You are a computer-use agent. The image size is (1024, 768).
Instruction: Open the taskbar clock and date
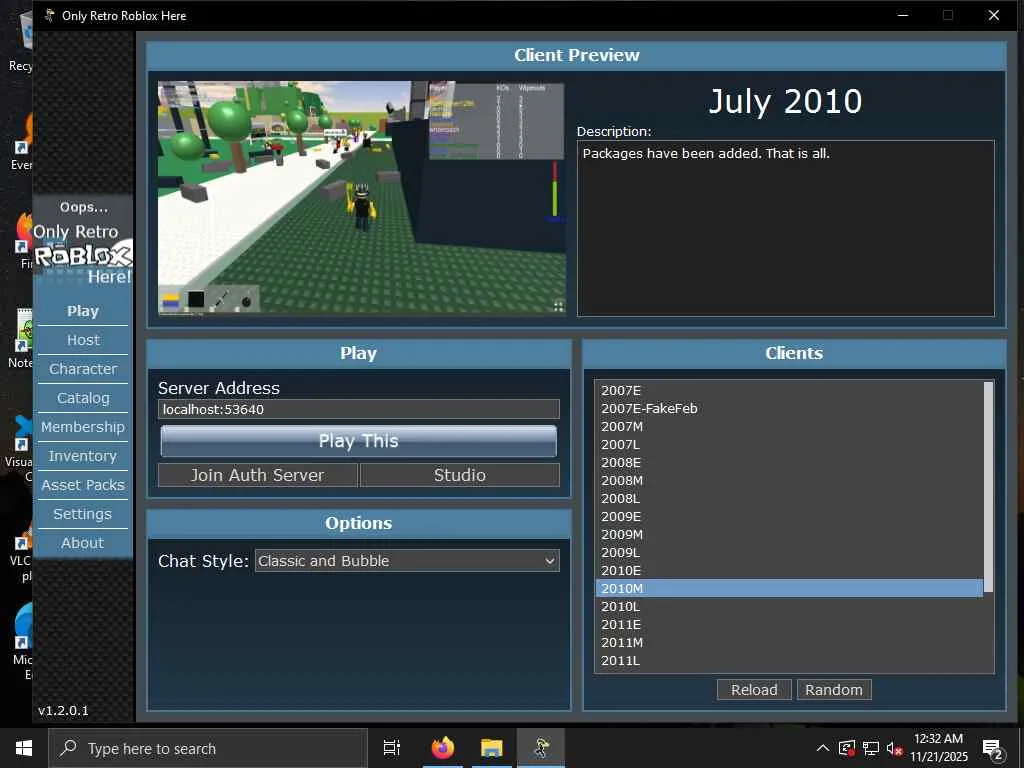tap(938, 748)
